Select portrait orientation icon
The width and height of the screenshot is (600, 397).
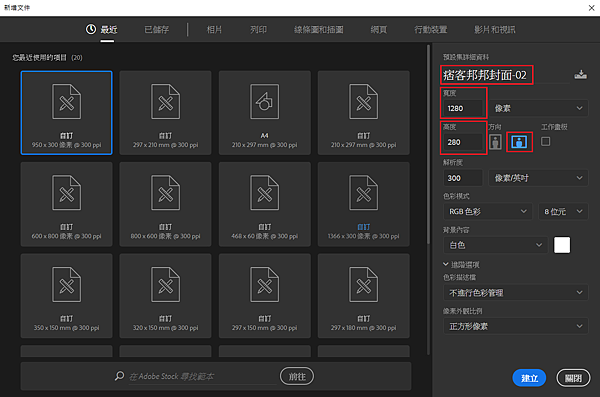495,142
